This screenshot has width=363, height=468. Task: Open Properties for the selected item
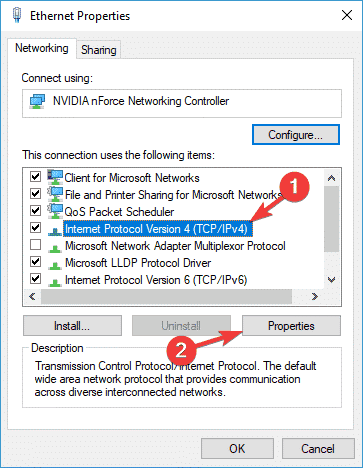(x=291, y=326)
